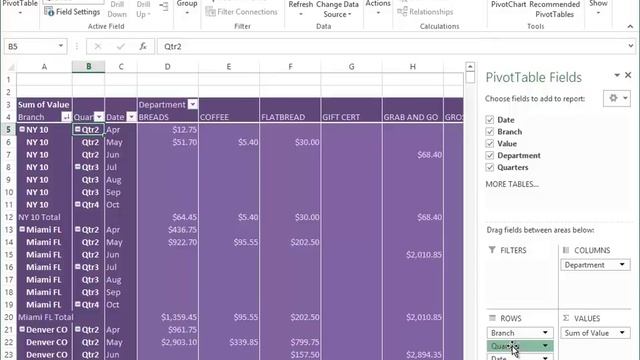Open Branch field dropdown in ROWS area

point(545,333)
